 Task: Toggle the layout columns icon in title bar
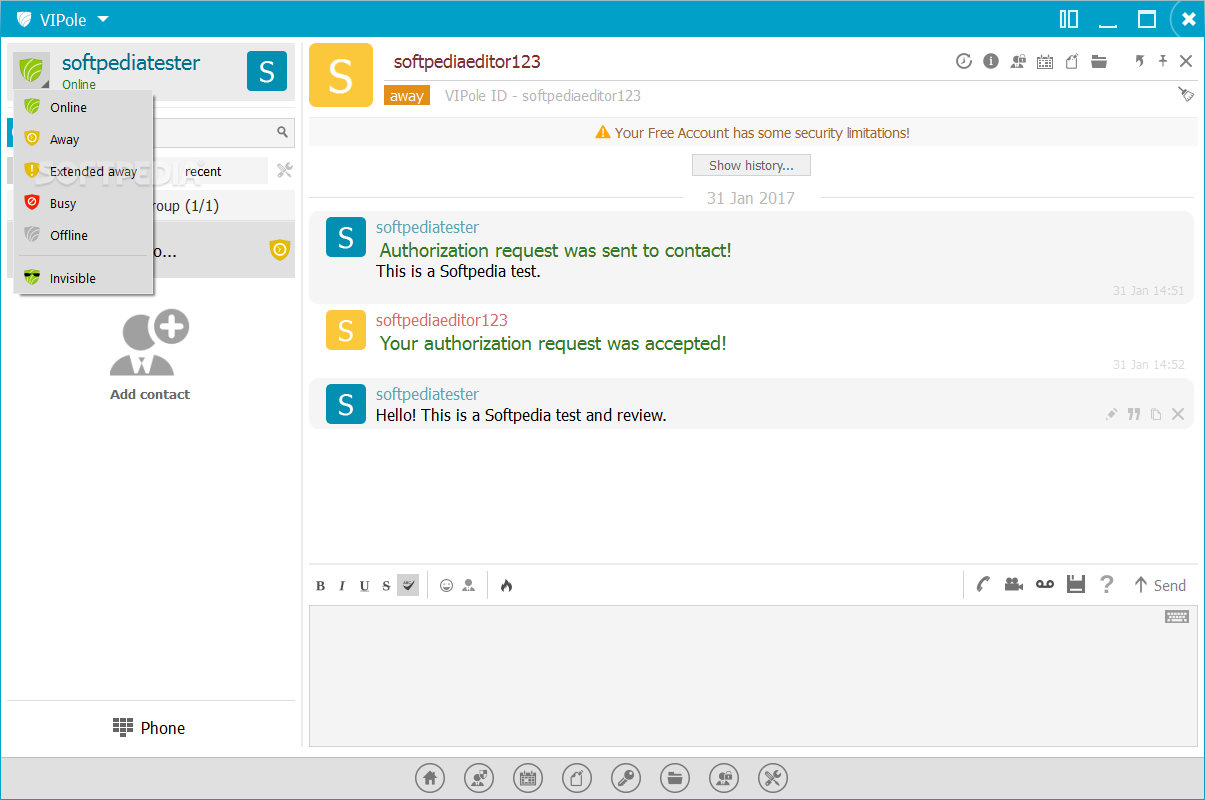point(1069,19)
